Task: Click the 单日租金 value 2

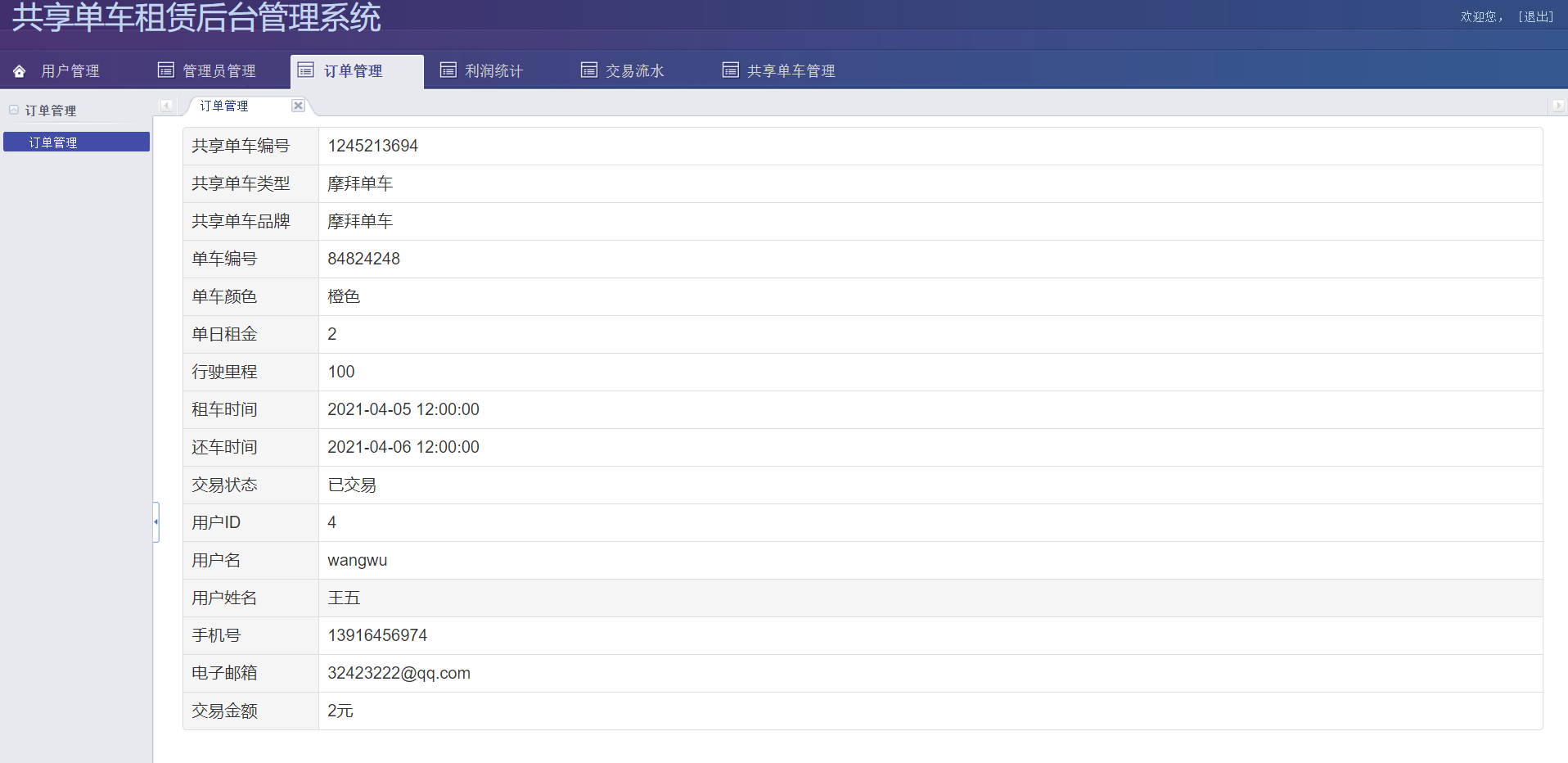Action: (332, 334)
